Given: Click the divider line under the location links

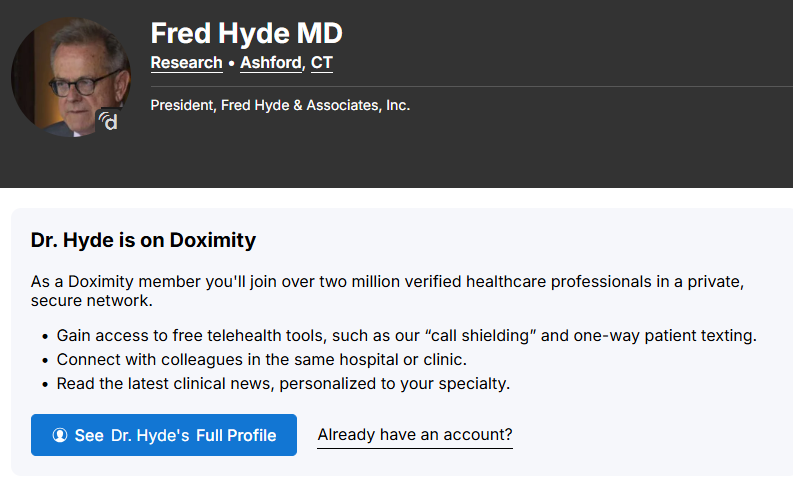Looking at the screenshot, I should click(x=470, y=87).
